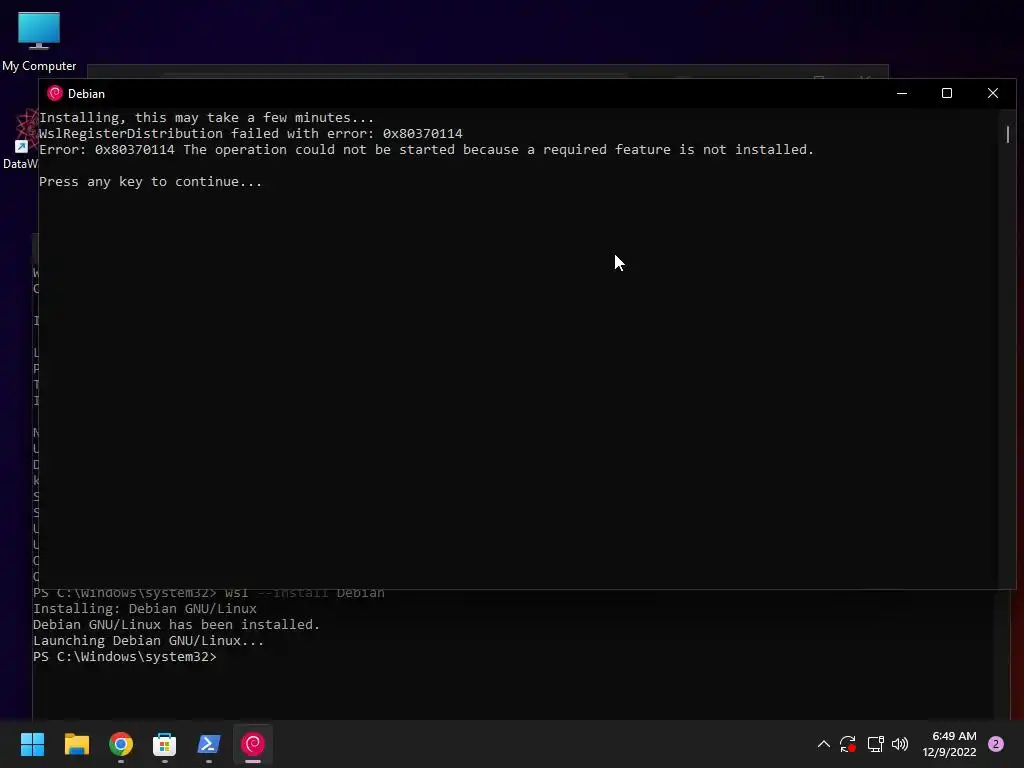Image resolution: width=1024 pixels, height=768 pixels.
Task: Open the network tray icon
Action: pyautogui.click(x=875, y=744)
